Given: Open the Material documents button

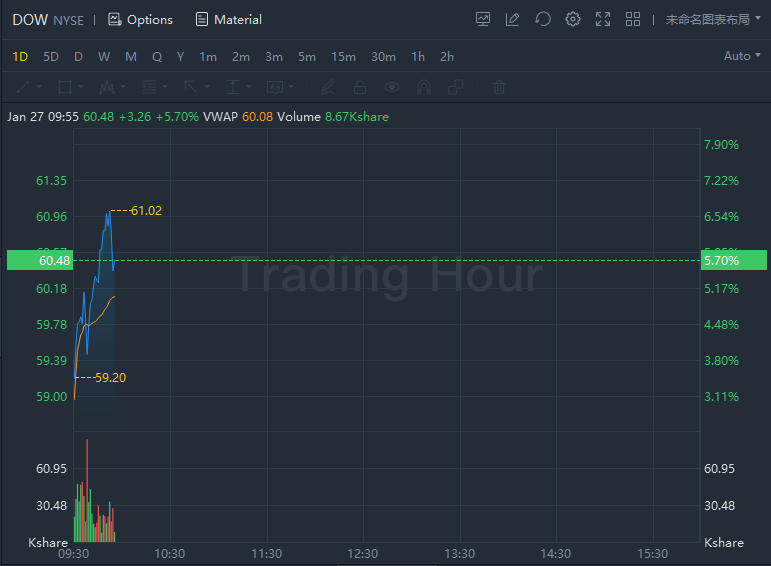Looking at the screenshot, I should pos(229,20).
